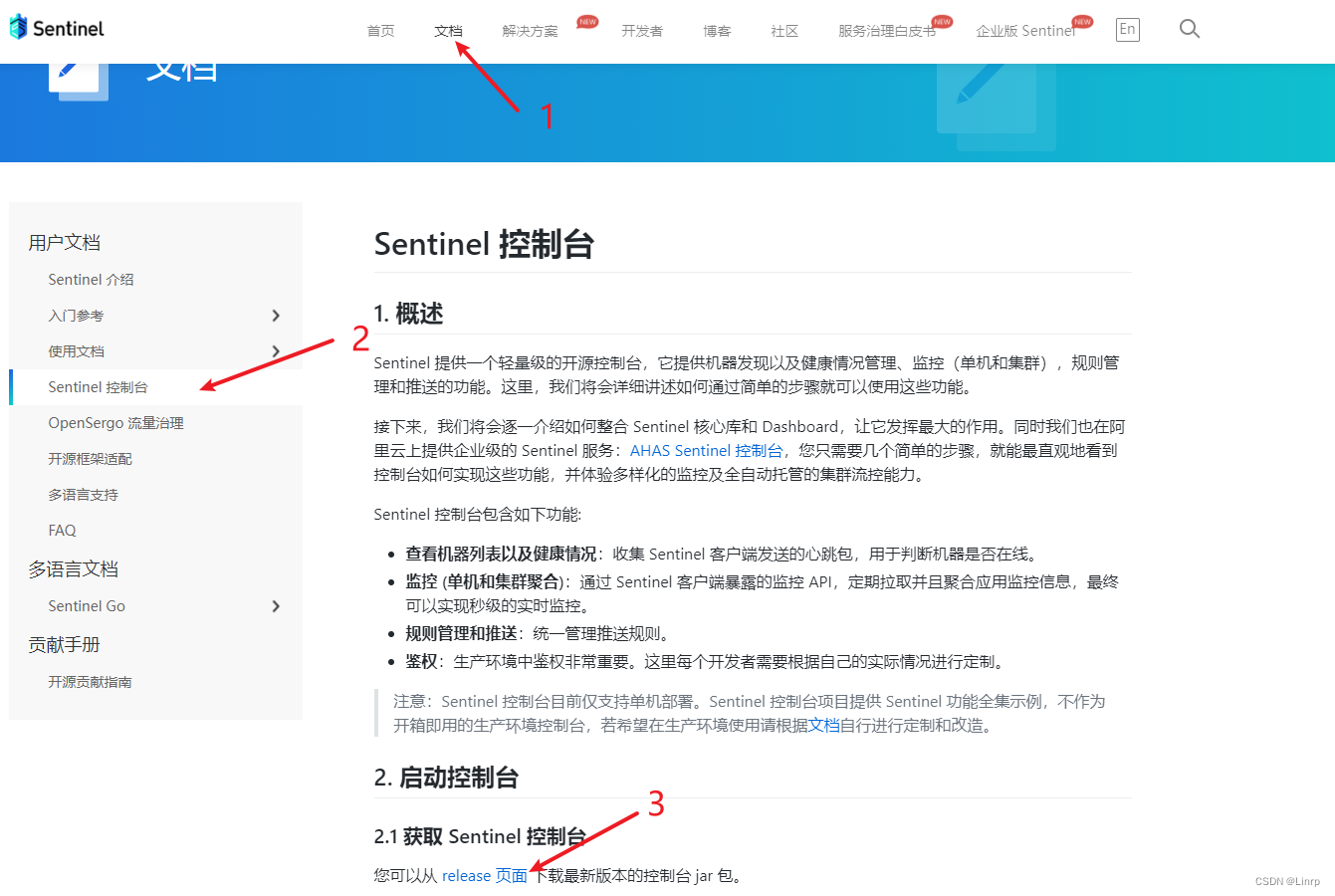Follow the 文档 link in the note
This screenshot has width=1335, height=896.
click(x=823, y=726)
